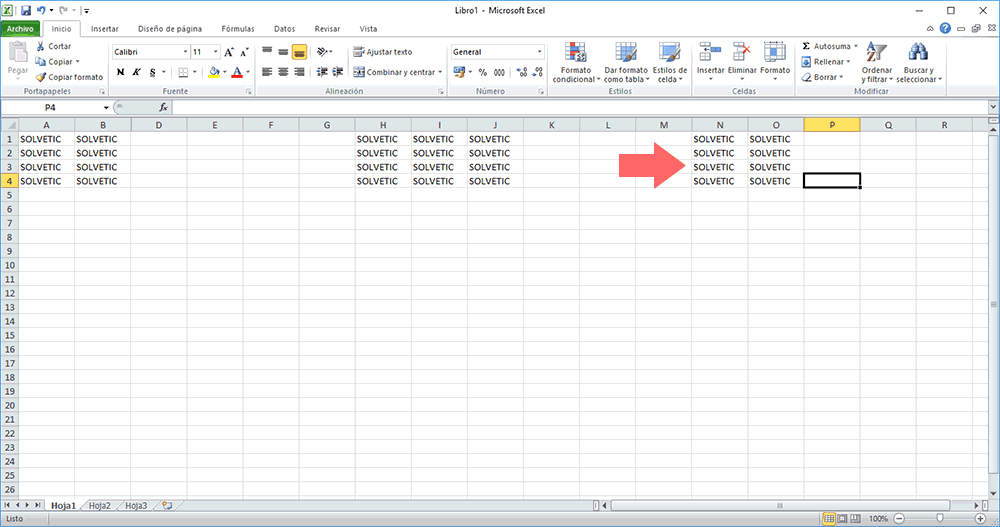The image size is (1000, 527).
Task: Click the Eliminar cells icon
Action: tap(742, 53)
